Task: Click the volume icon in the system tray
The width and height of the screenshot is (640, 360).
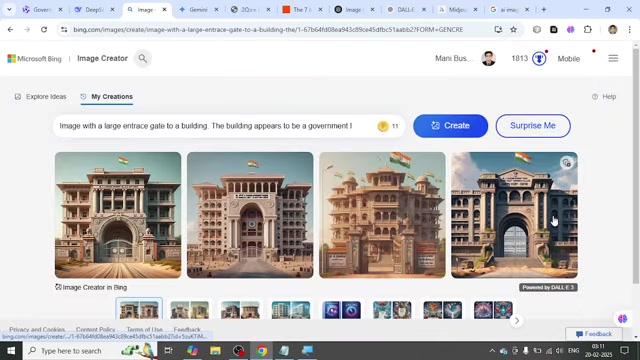Action: [x=559, y=351]
